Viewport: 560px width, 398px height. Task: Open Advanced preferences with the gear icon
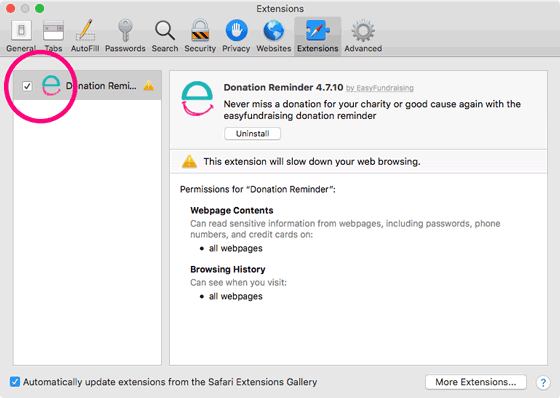click(363, 36)
